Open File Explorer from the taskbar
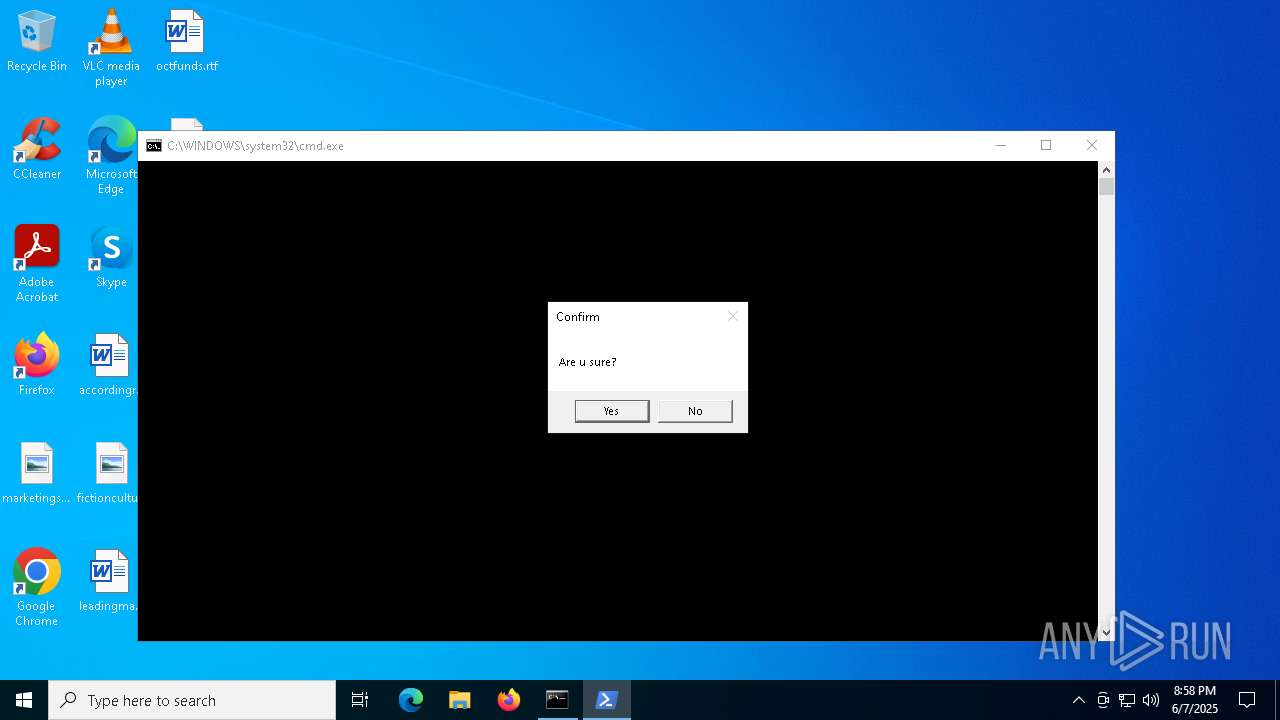 tap(460, 700)
